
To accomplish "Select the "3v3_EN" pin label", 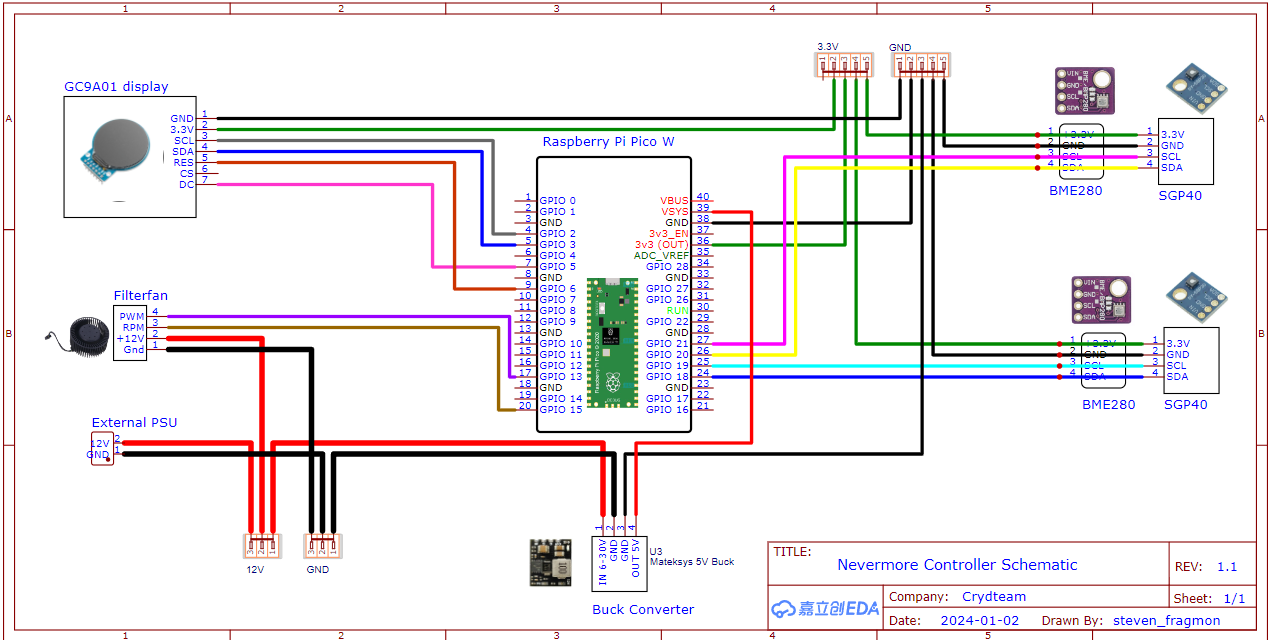I will 669,234.
